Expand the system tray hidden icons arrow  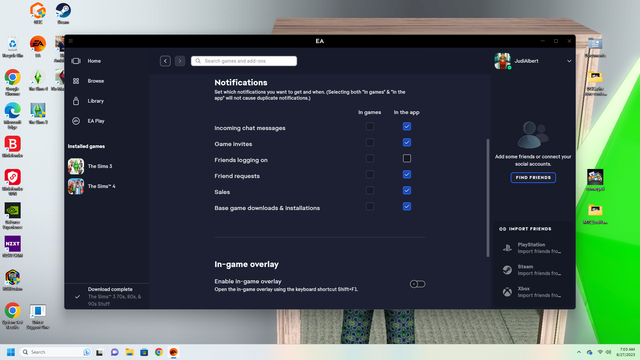(x=579, y=352)
